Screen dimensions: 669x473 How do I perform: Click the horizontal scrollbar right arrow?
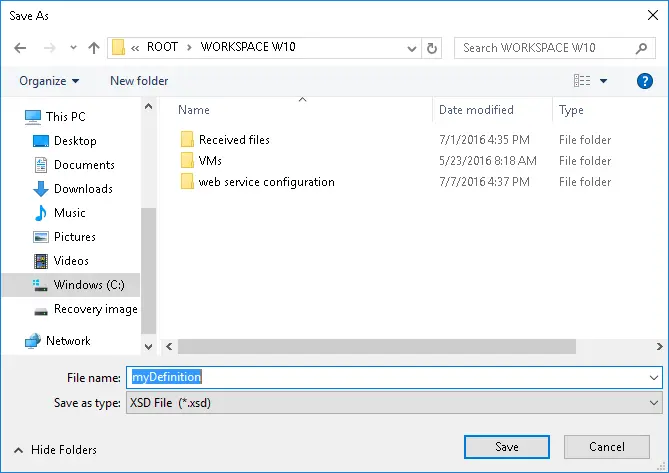[x=660, y=346]
